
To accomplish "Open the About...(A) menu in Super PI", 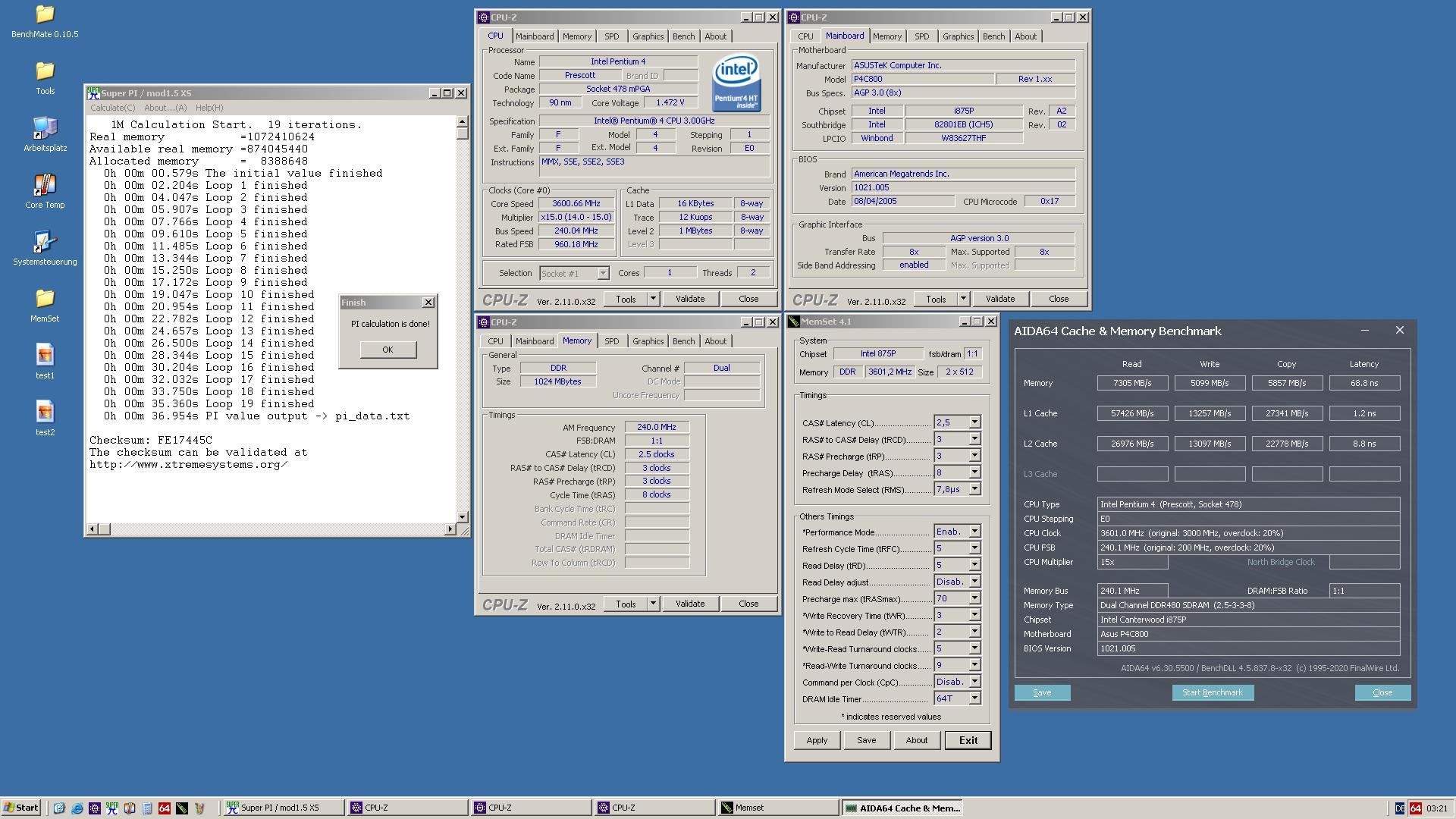I will point(165,108).
